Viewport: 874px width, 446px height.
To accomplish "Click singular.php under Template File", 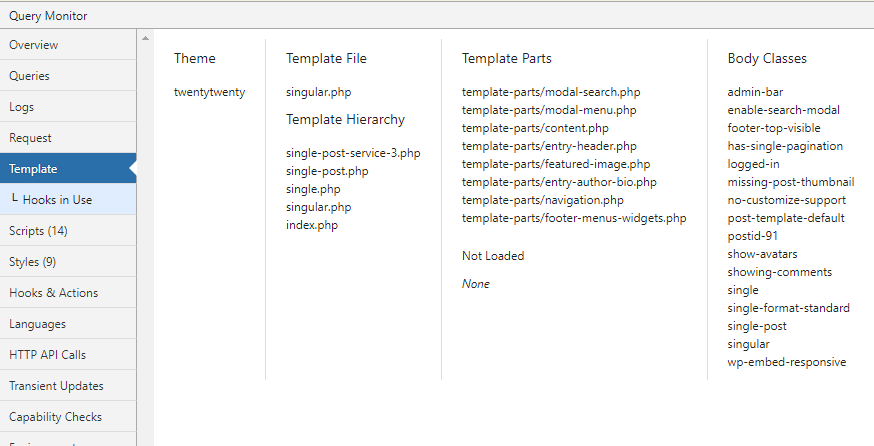I will (318, 92).
